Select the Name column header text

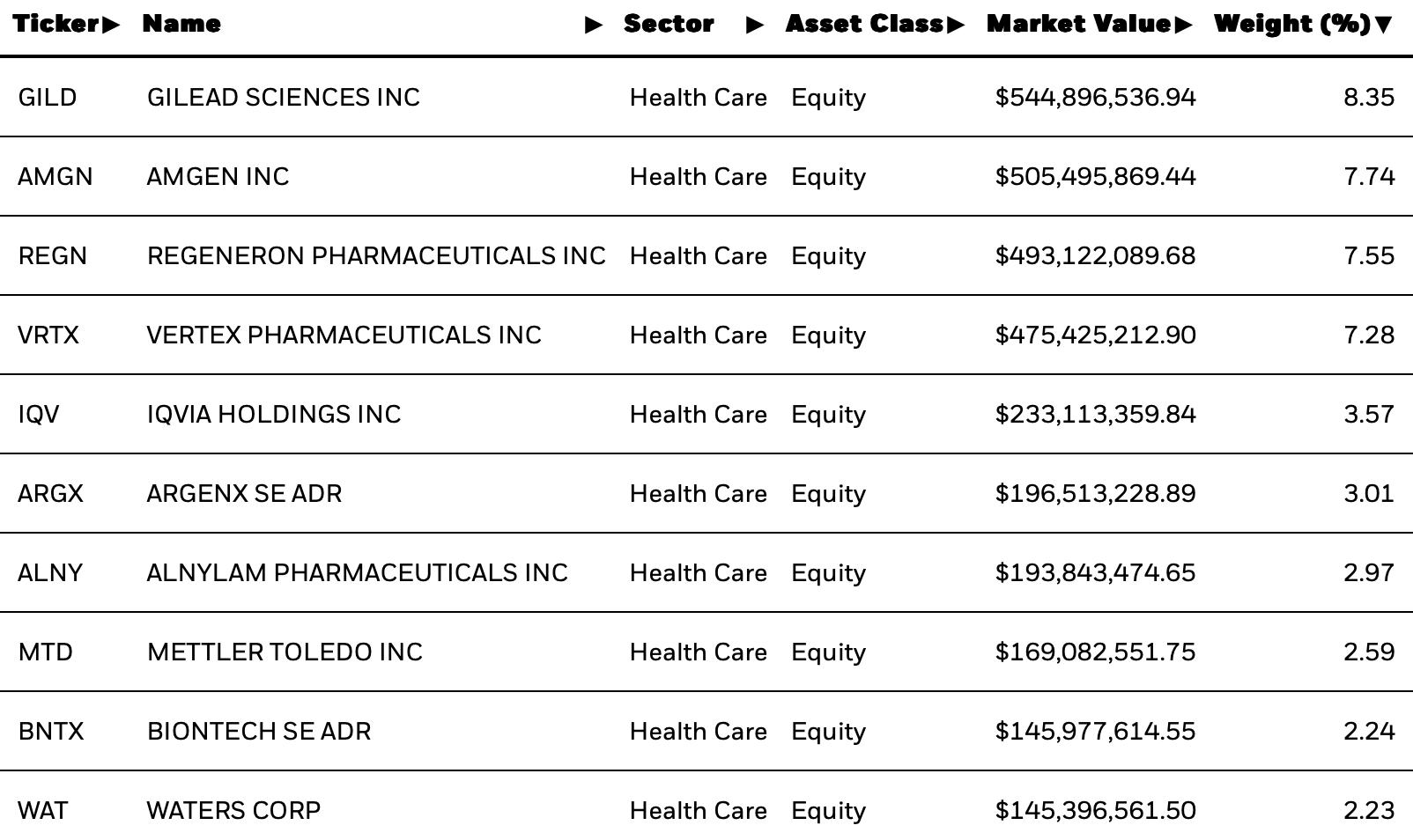tap(181, 24)
